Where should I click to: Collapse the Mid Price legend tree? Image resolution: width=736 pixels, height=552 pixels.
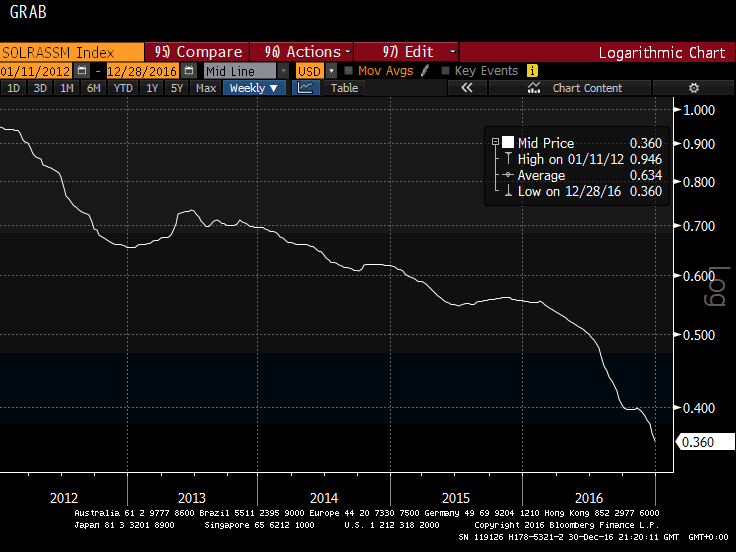[495, 141]
